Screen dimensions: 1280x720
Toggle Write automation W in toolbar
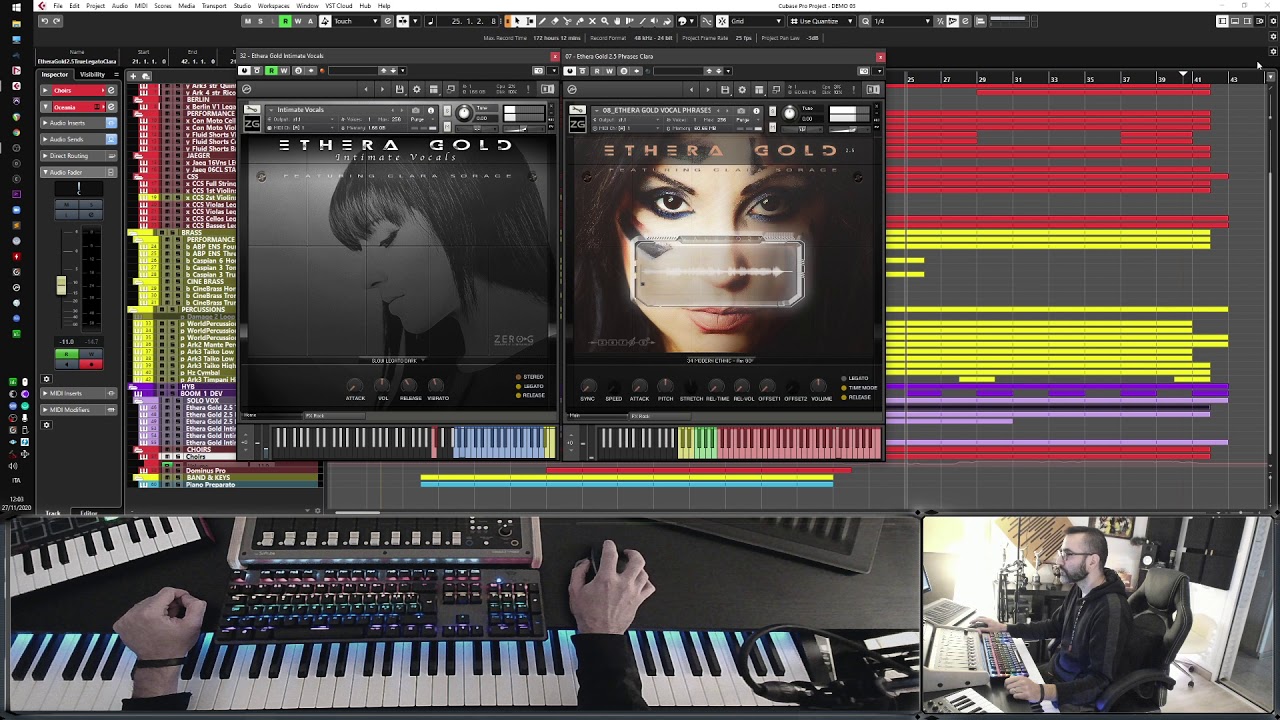[298, 21]
